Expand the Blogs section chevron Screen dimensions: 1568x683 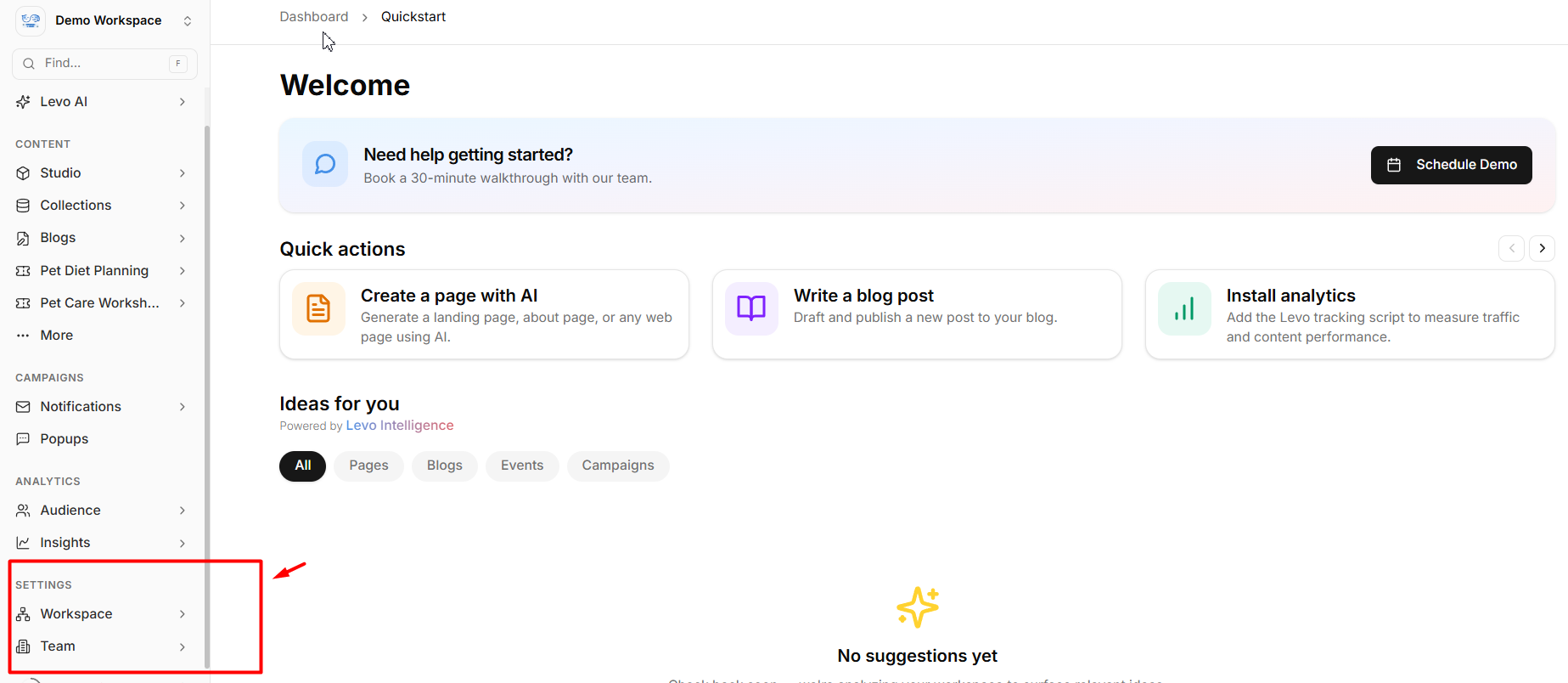[x=183, y=239]
